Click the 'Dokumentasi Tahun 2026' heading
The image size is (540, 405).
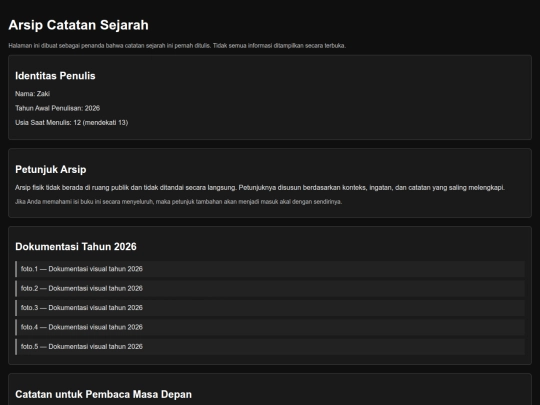pyautogui.click(x=76, y=247)
